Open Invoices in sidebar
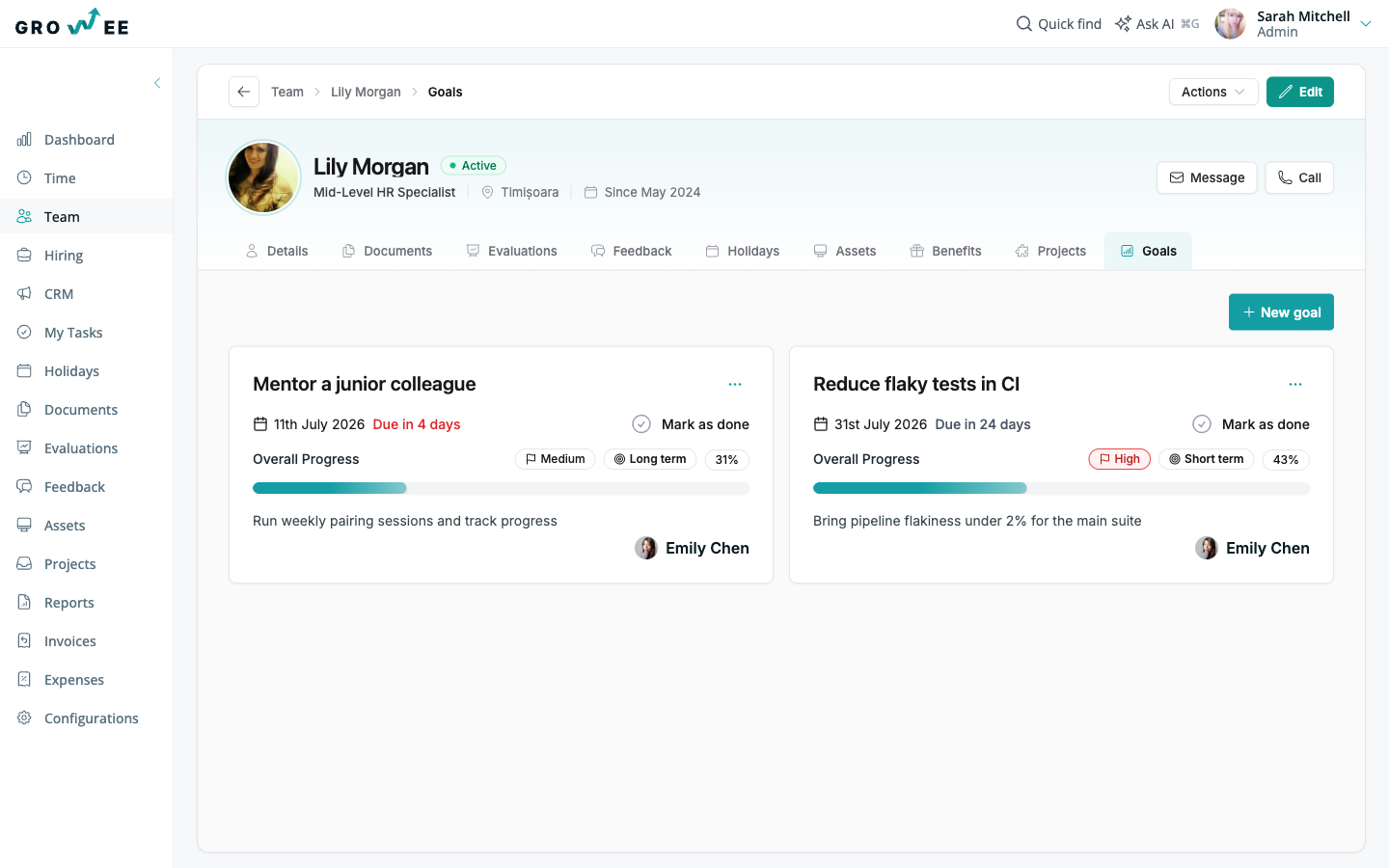This screenshot has height=868, width=1389. [70, 641]
